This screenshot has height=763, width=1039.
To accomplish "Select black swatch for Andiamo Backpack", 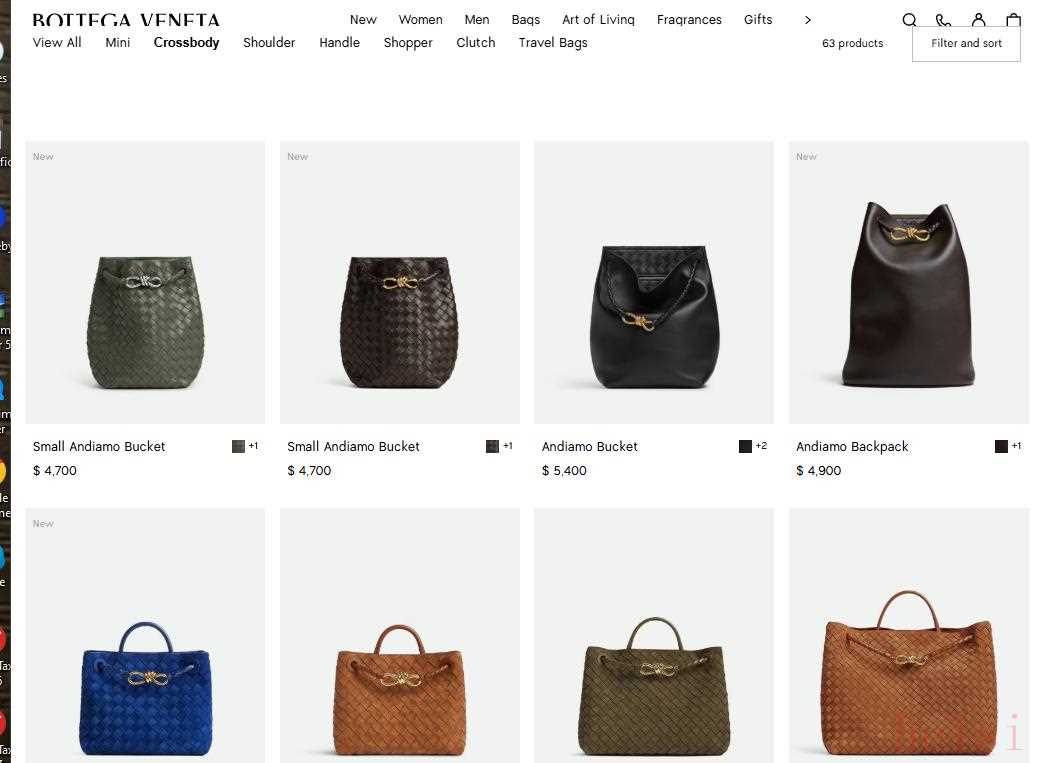I will click(x=1001, y=446).
